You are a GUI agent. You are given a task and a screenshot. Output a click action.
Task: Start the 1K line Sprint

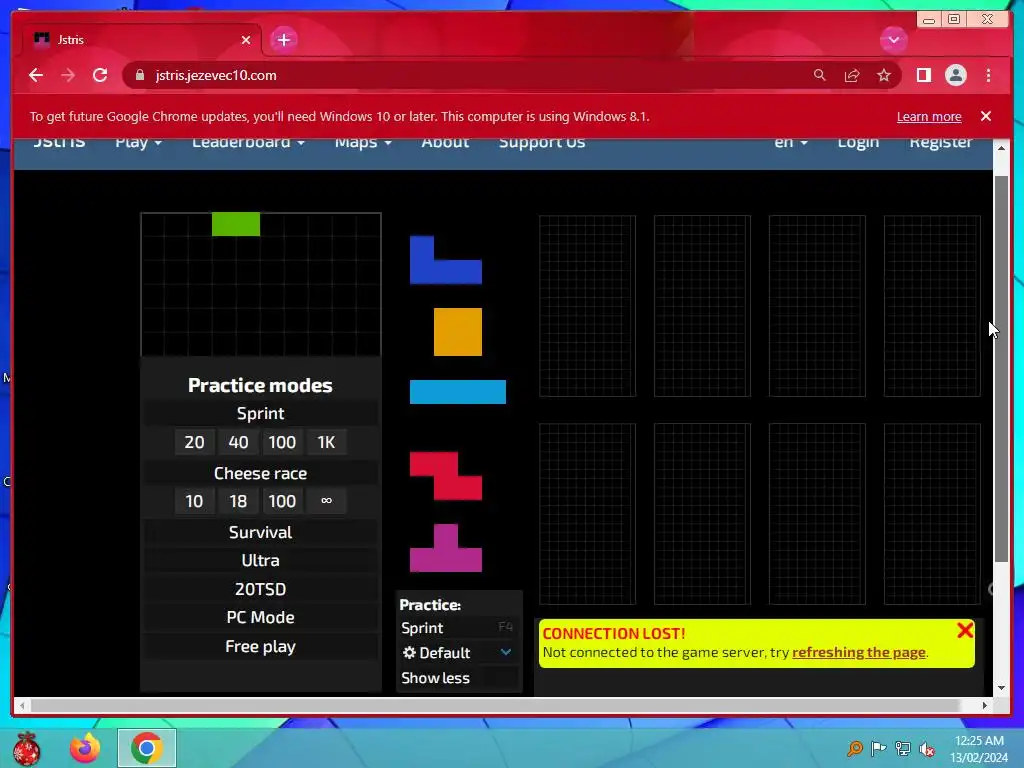[326, 442]
